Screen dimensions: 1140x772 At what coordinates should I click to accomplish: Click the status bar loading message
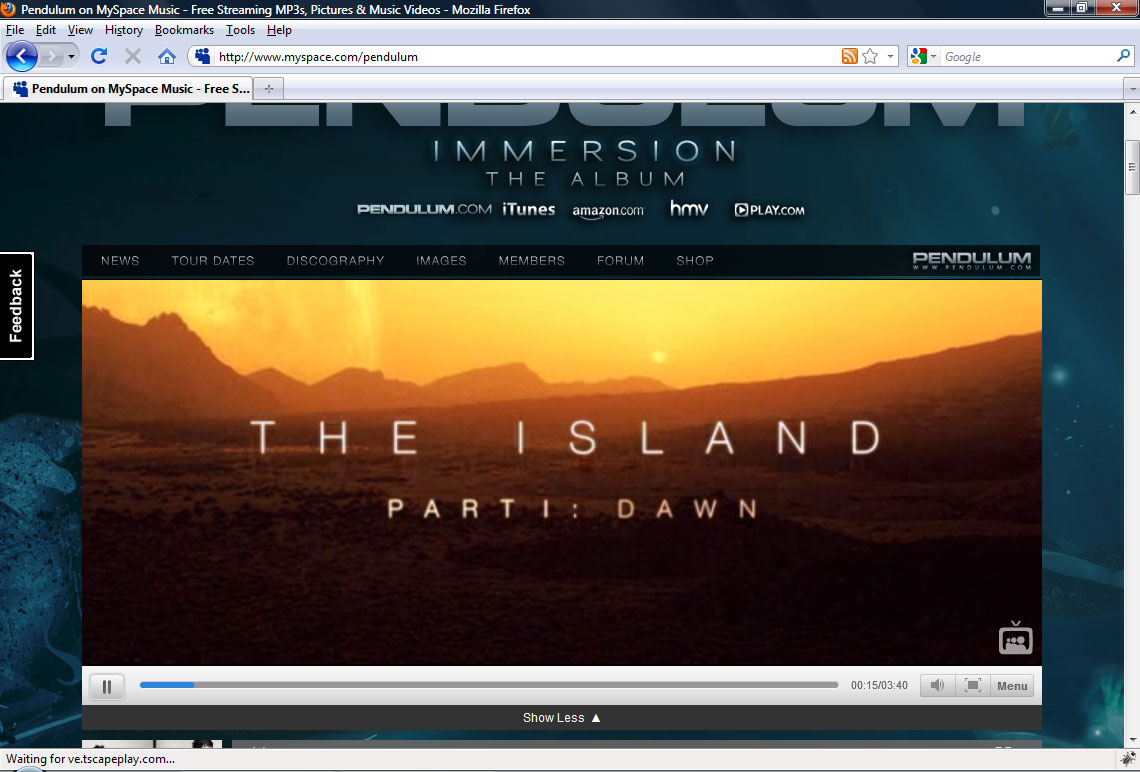pyautogui.click(x=90, y=759)
